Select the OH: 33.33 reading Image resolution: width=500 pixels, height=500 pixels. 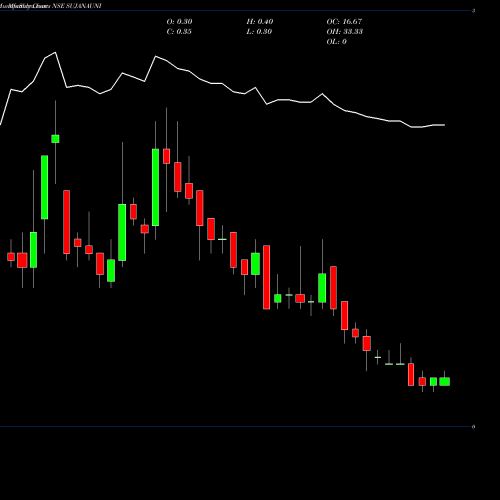(x=345, y=31)
